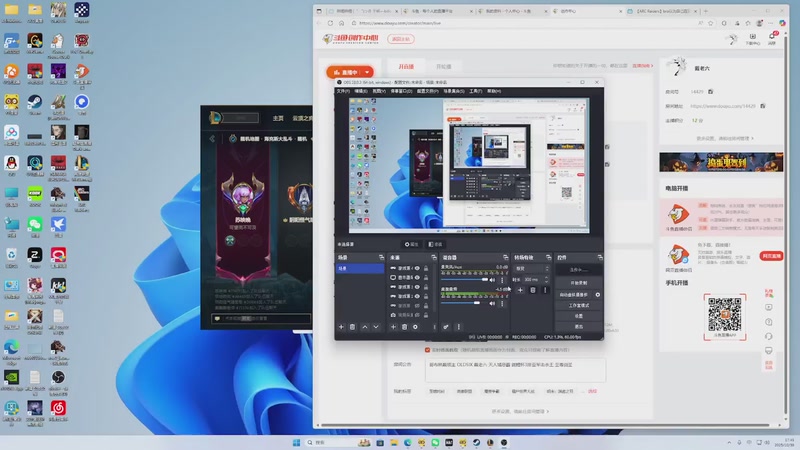The height and width of the screenshot is (450, 800).
Task: Toggle eye visibility of display capture source
Action: [417, 278]
